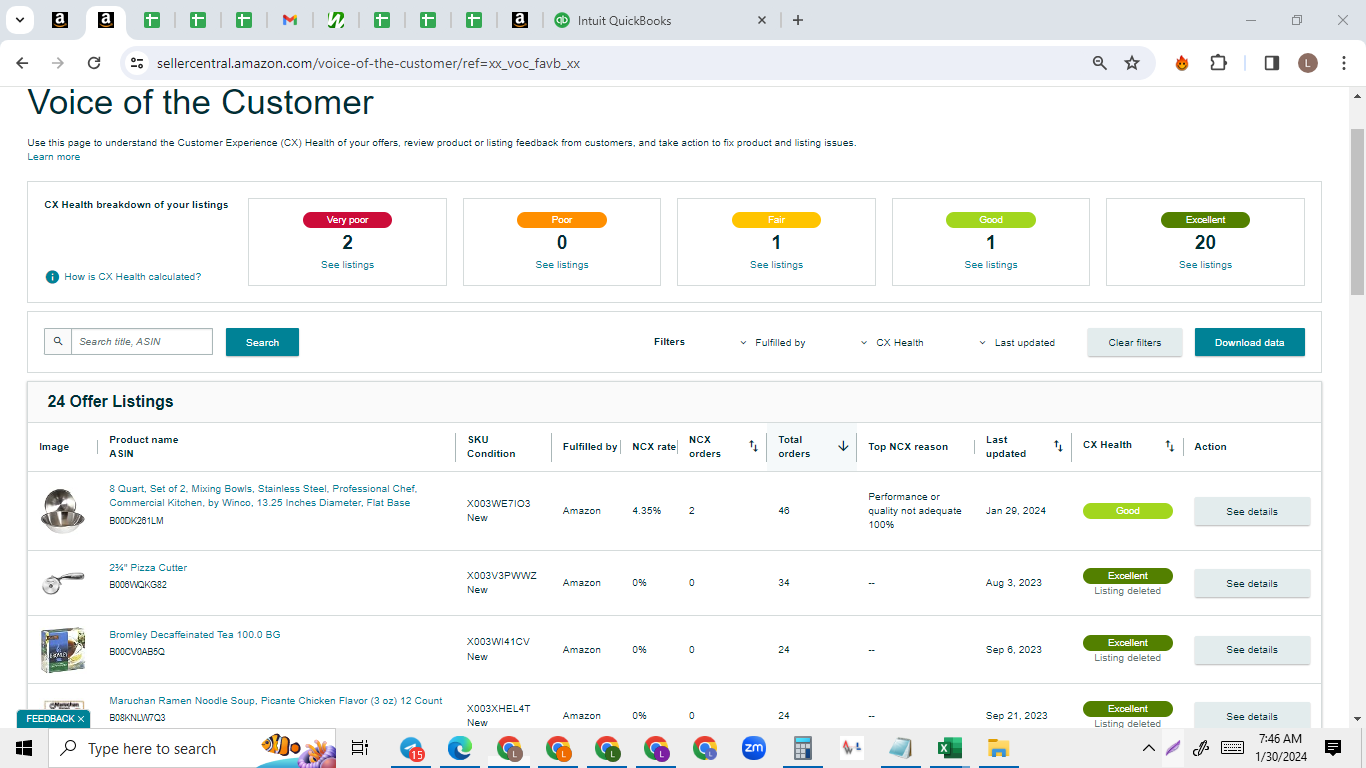1366x768 pixels.
Task: Click the 4.35% NCX rate value
Action: [647, 511]
